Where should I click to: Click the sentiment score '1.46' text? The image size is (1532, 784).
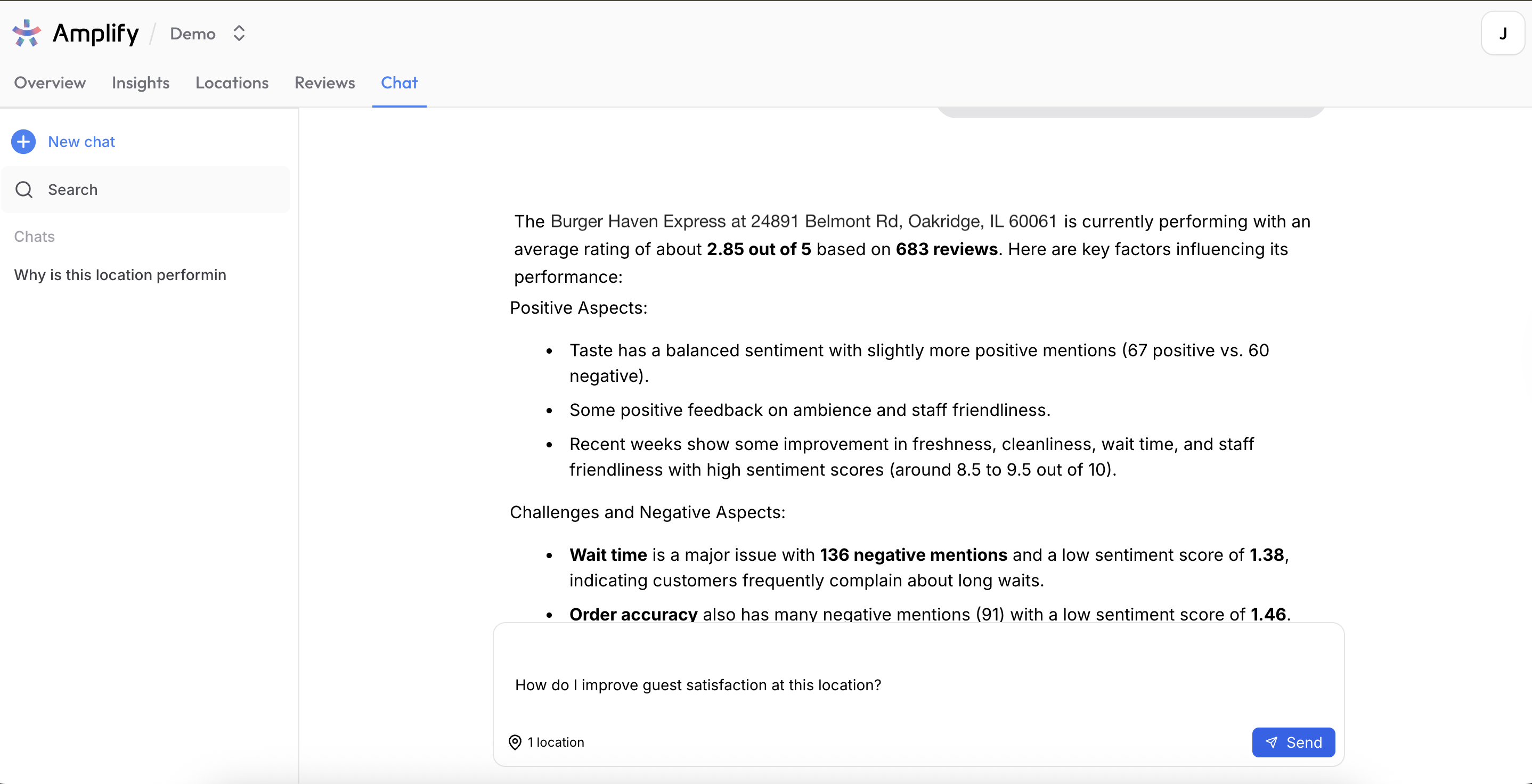[x=1268, y=615]
